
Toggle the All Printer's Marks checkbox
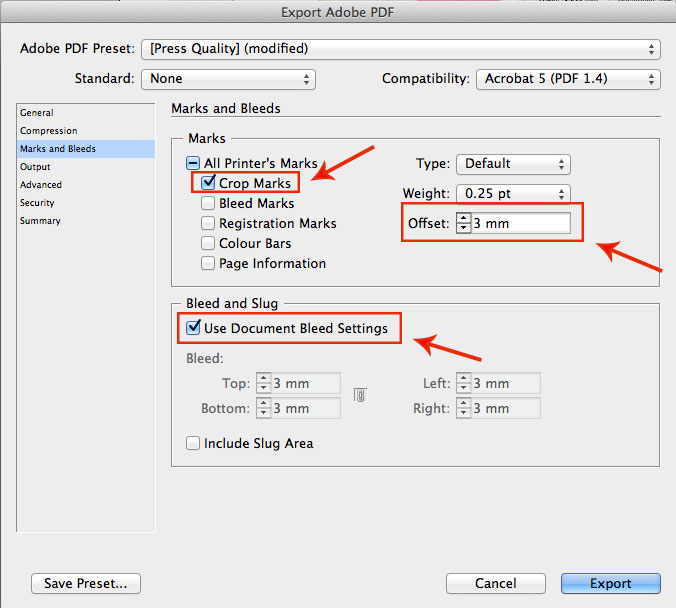[x=193, y=163]
